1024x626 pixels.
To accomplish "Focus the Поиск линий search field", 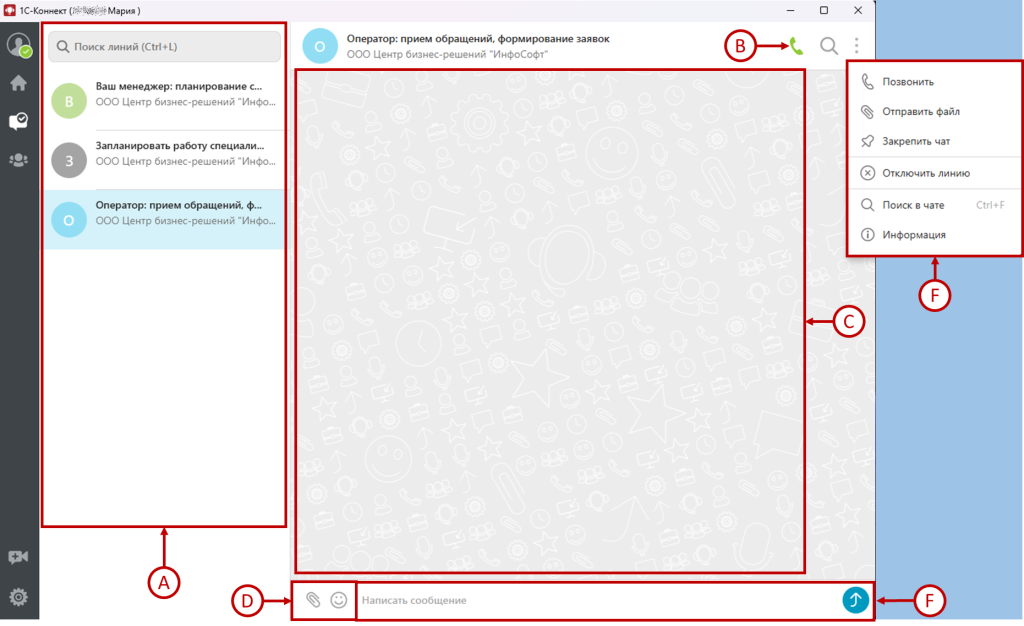I will pos(165,46).
